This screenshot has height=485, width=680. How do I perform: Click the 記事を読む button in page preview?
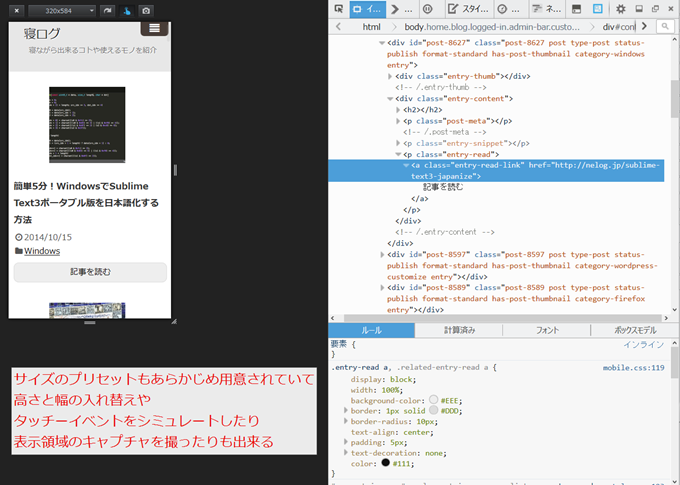[x=90, y=272]
